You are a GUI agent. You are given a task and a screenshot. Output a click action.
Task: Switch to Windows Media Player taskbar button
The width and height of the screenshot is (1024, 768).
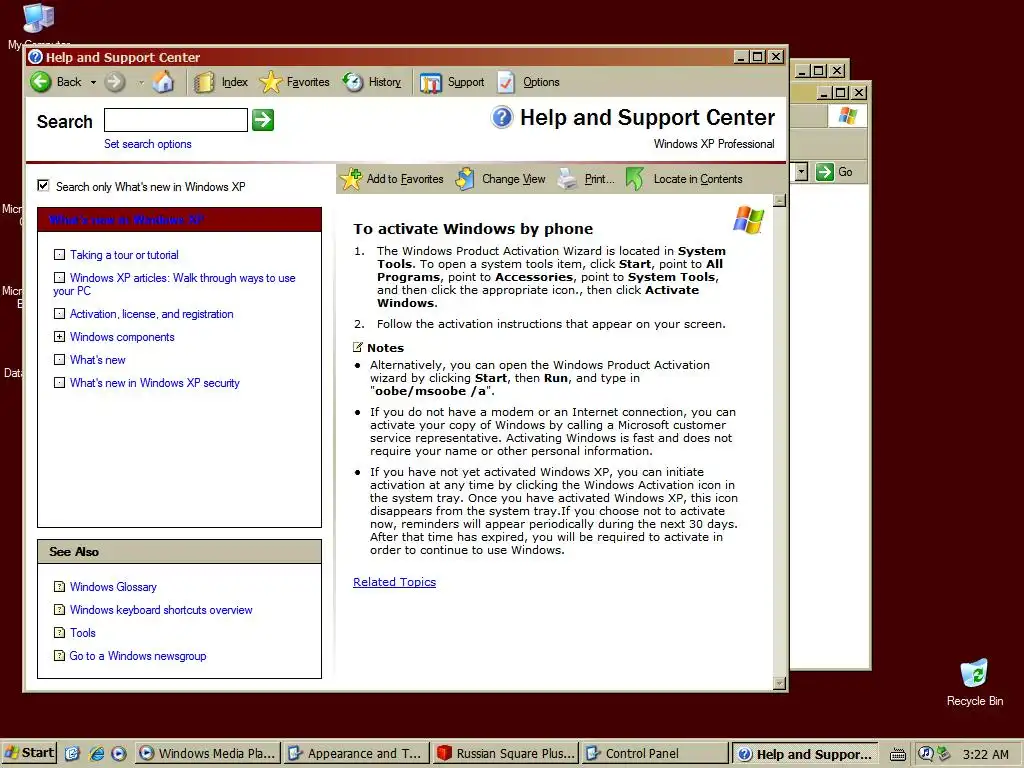(209, 754)
